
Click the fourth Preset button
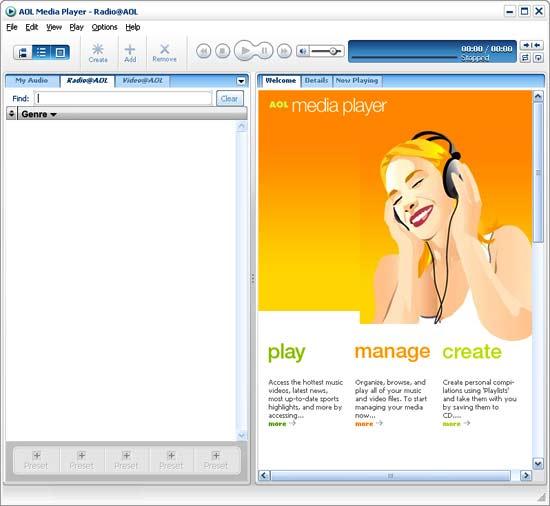(171, 460)
